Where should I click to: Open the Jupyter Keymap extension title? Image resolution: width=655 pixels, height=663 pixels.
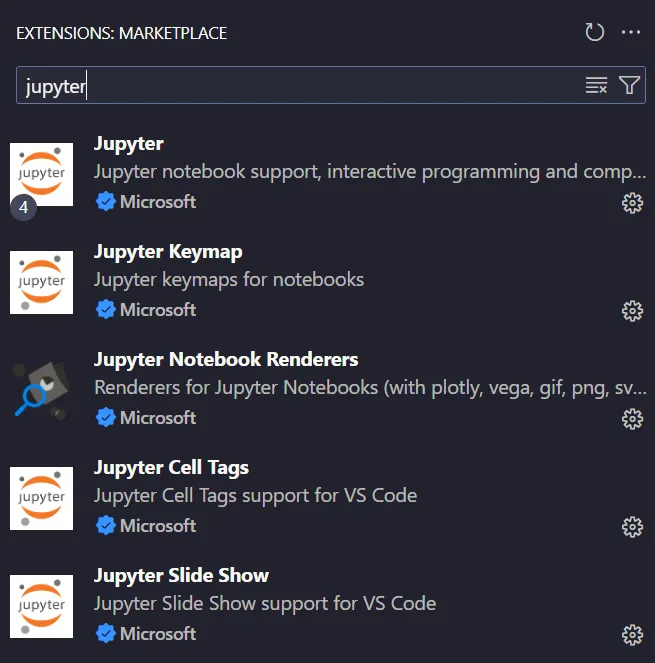168,252
